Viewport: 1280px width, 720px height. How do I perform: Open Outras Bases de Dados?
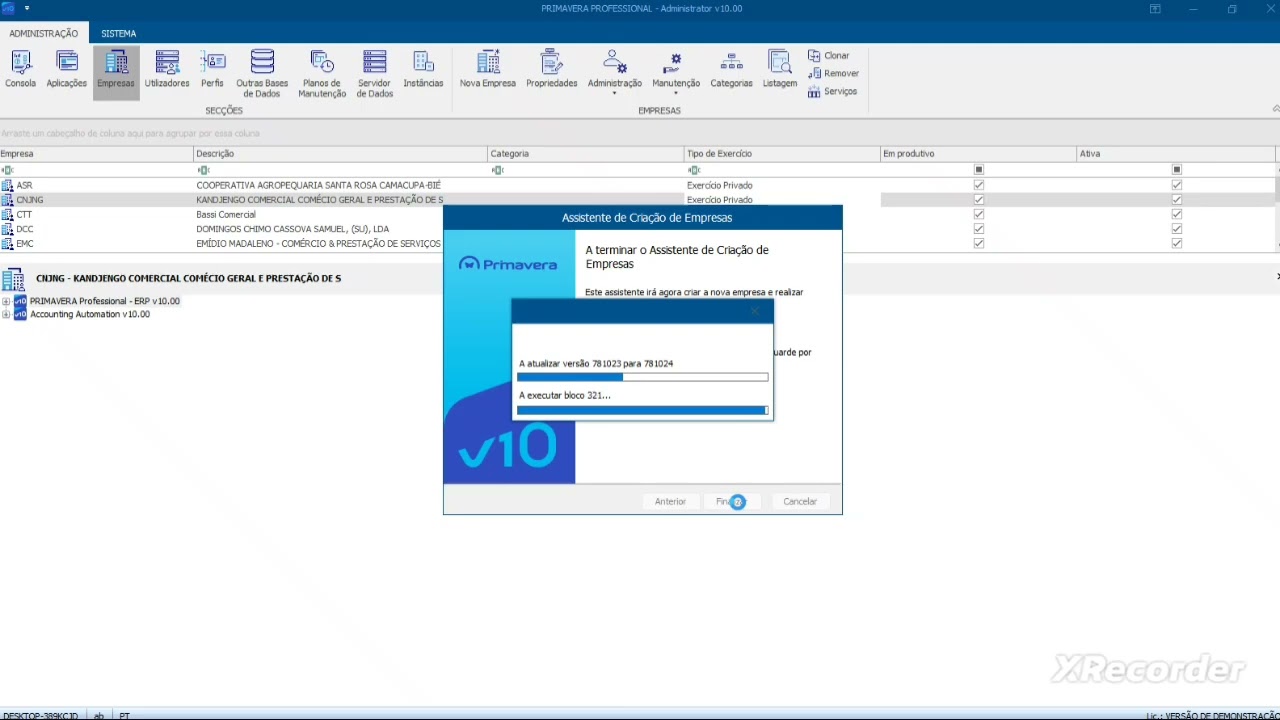[x=262, y=74]
